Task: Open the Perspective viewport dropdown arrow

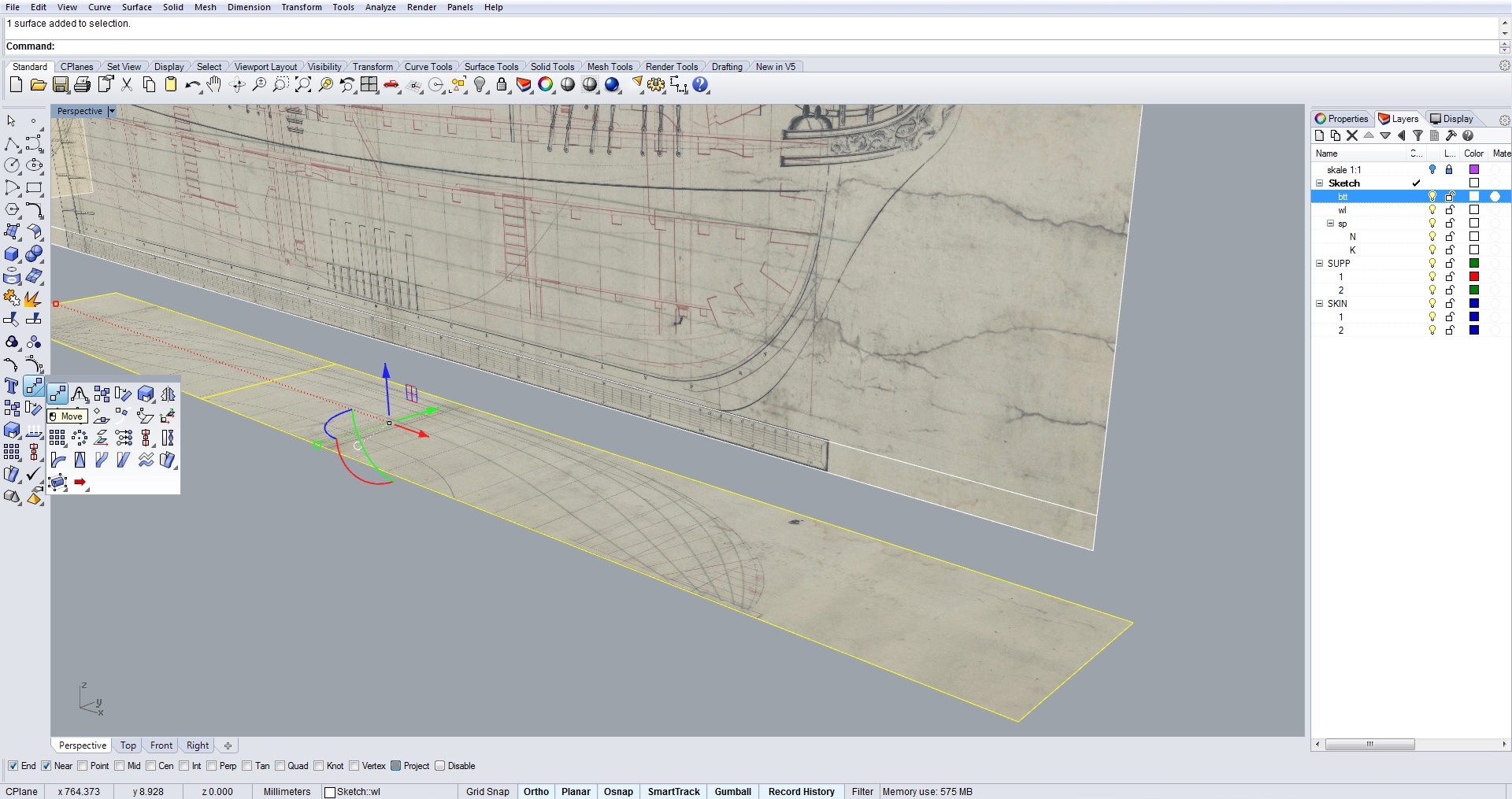Action: [x=112, y=111]
